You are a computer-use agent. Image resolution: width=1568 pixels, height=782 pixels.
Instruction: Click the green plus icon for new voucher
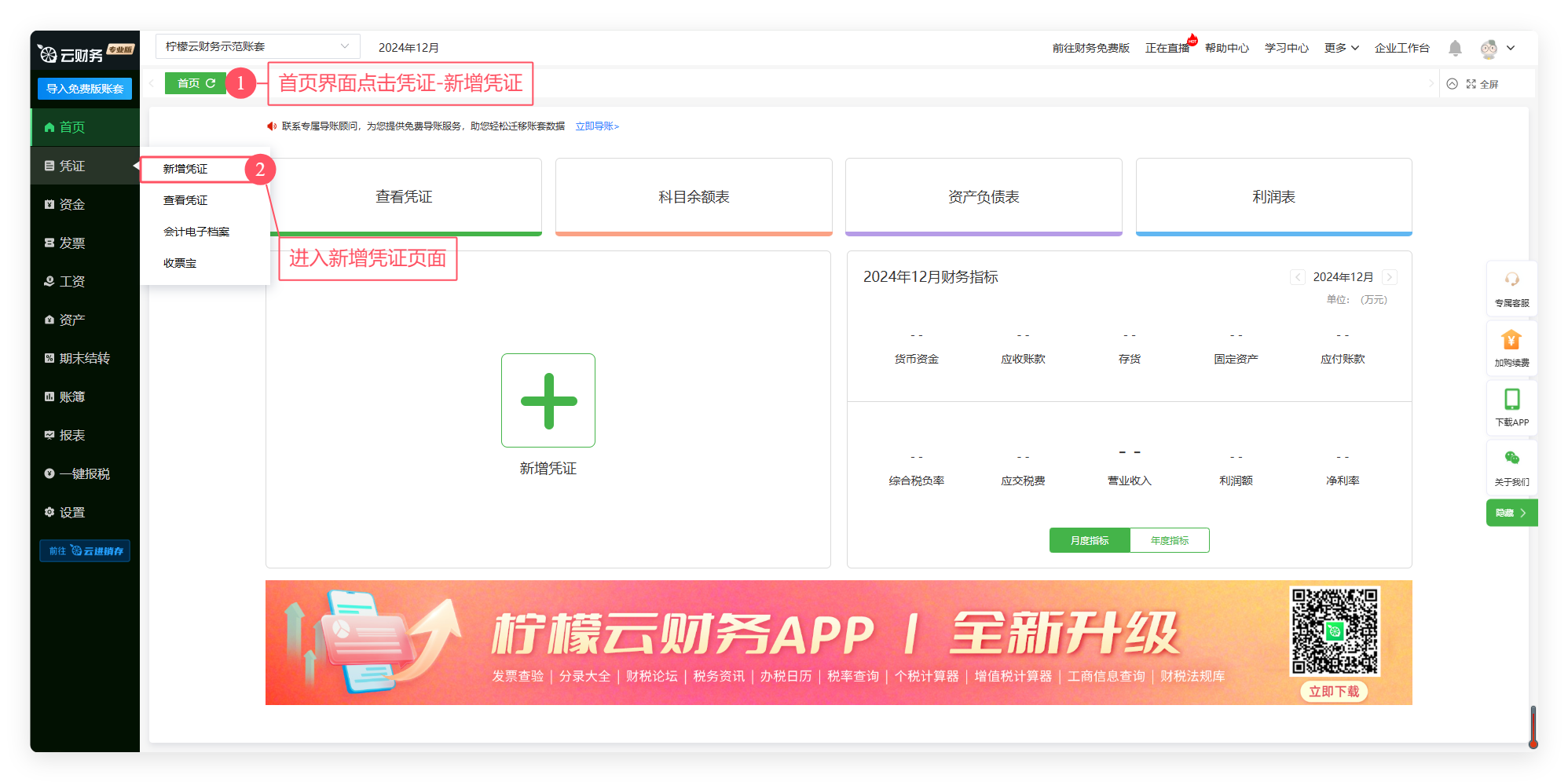point(548,400)
